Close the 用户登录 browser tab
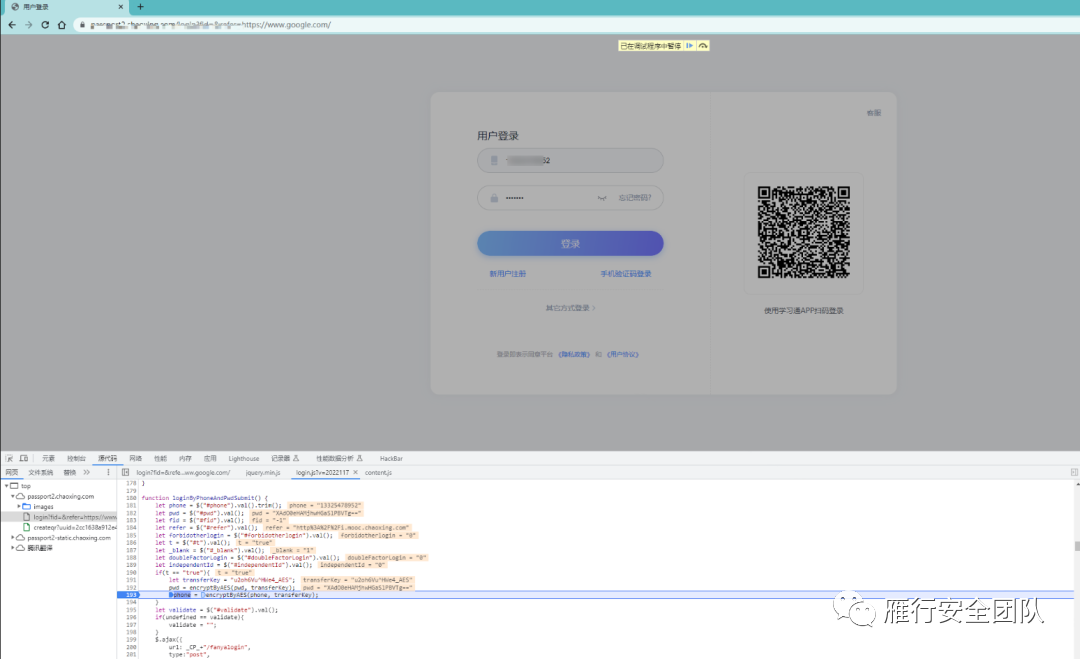1080x659 pixels. (121, 7)
